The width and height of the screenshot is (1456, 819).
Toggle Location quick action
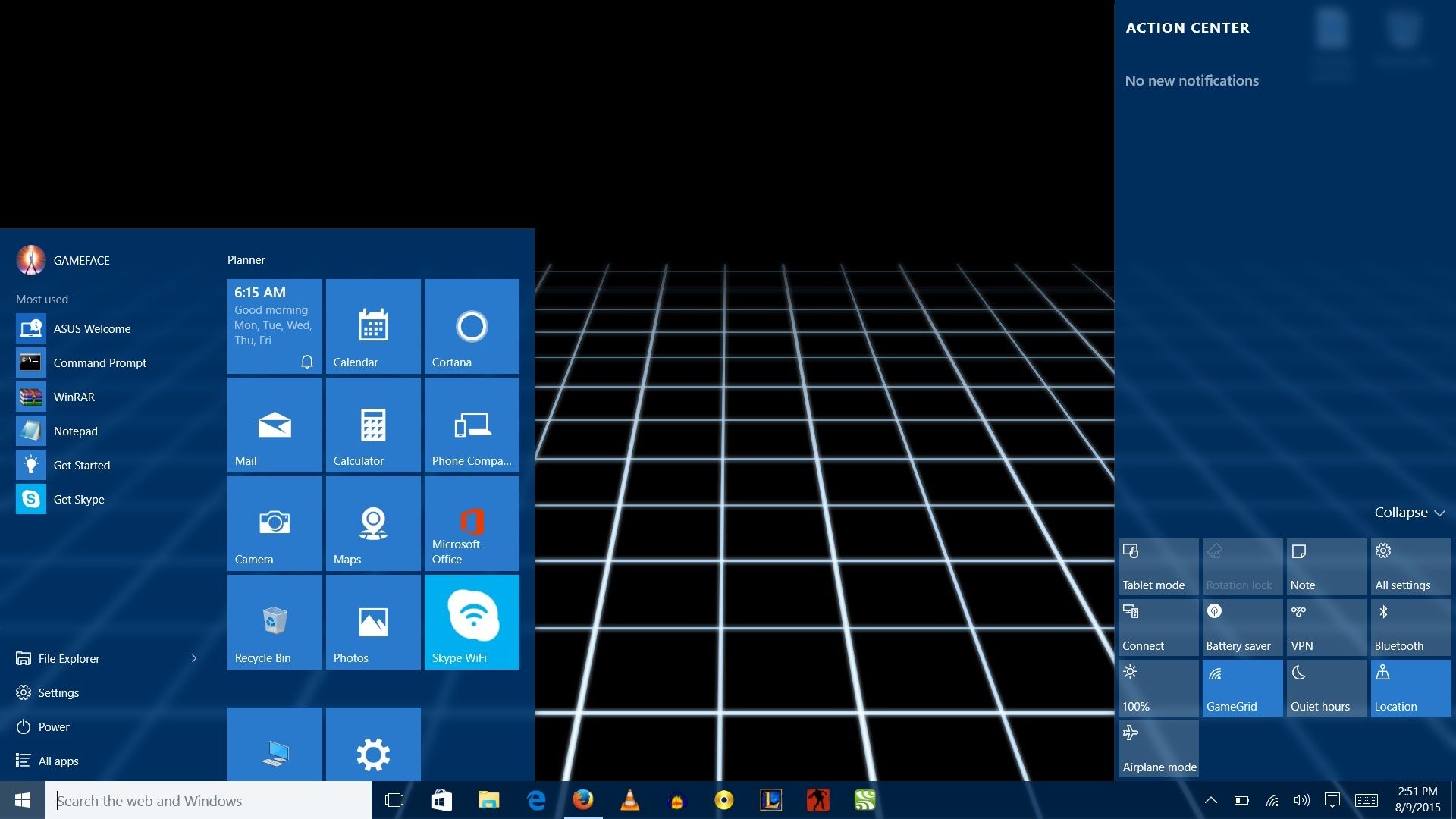pyautogui.click(x=1410, y=688)
